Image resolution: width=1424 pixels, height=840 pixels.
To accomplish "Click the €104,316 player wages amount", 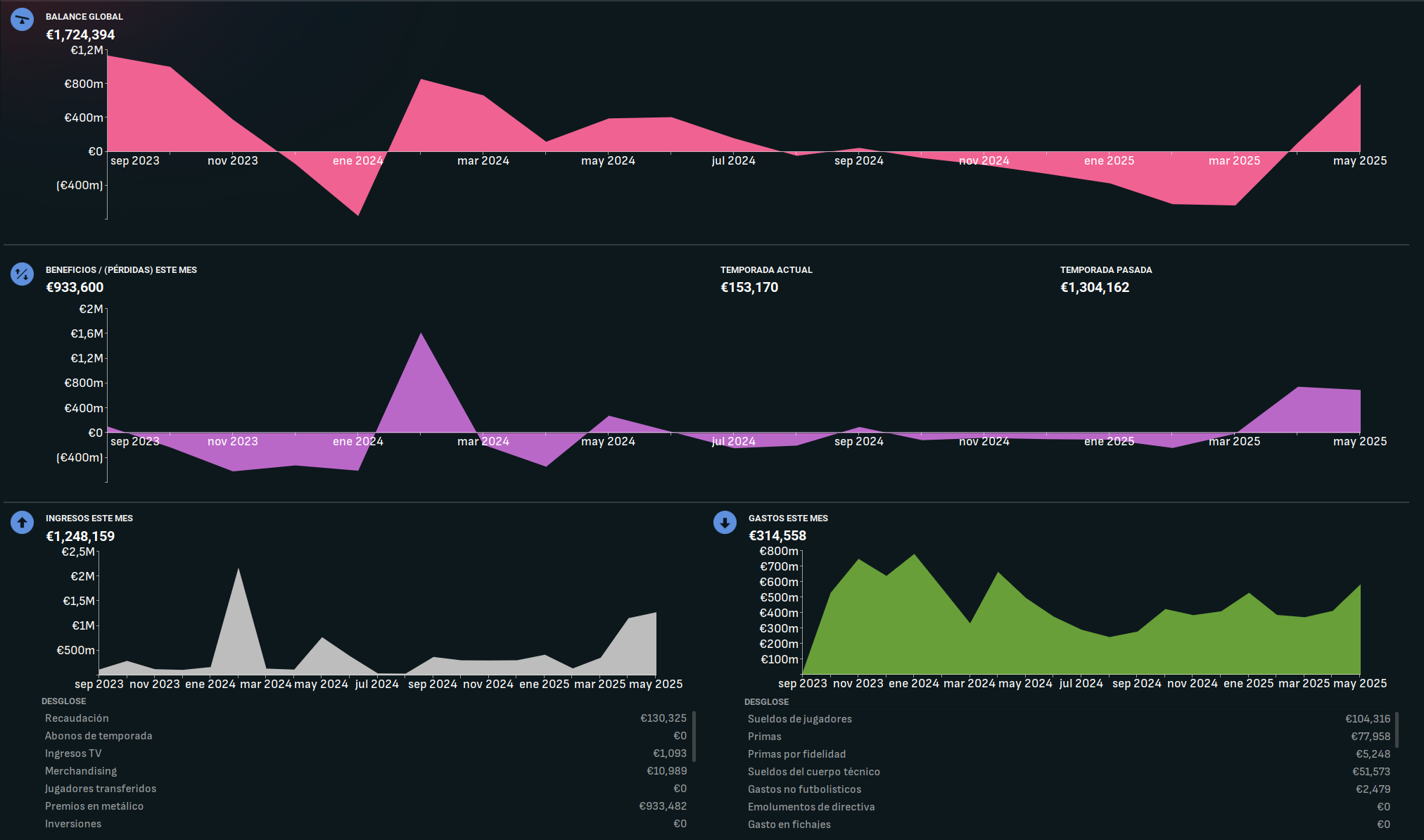I will click(x=1368, y=719).
